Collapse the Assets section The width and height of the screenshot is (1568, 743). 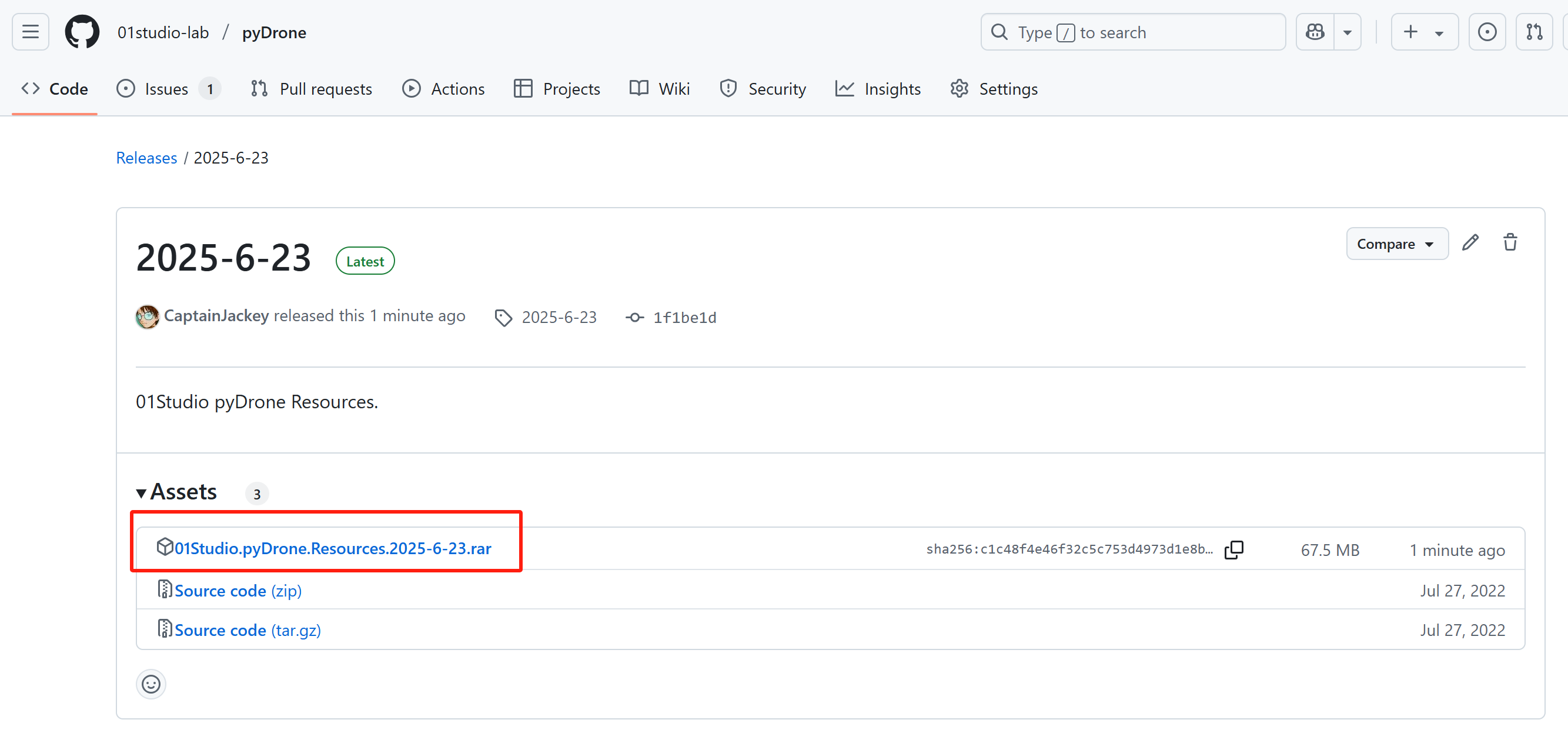point(176,491)
